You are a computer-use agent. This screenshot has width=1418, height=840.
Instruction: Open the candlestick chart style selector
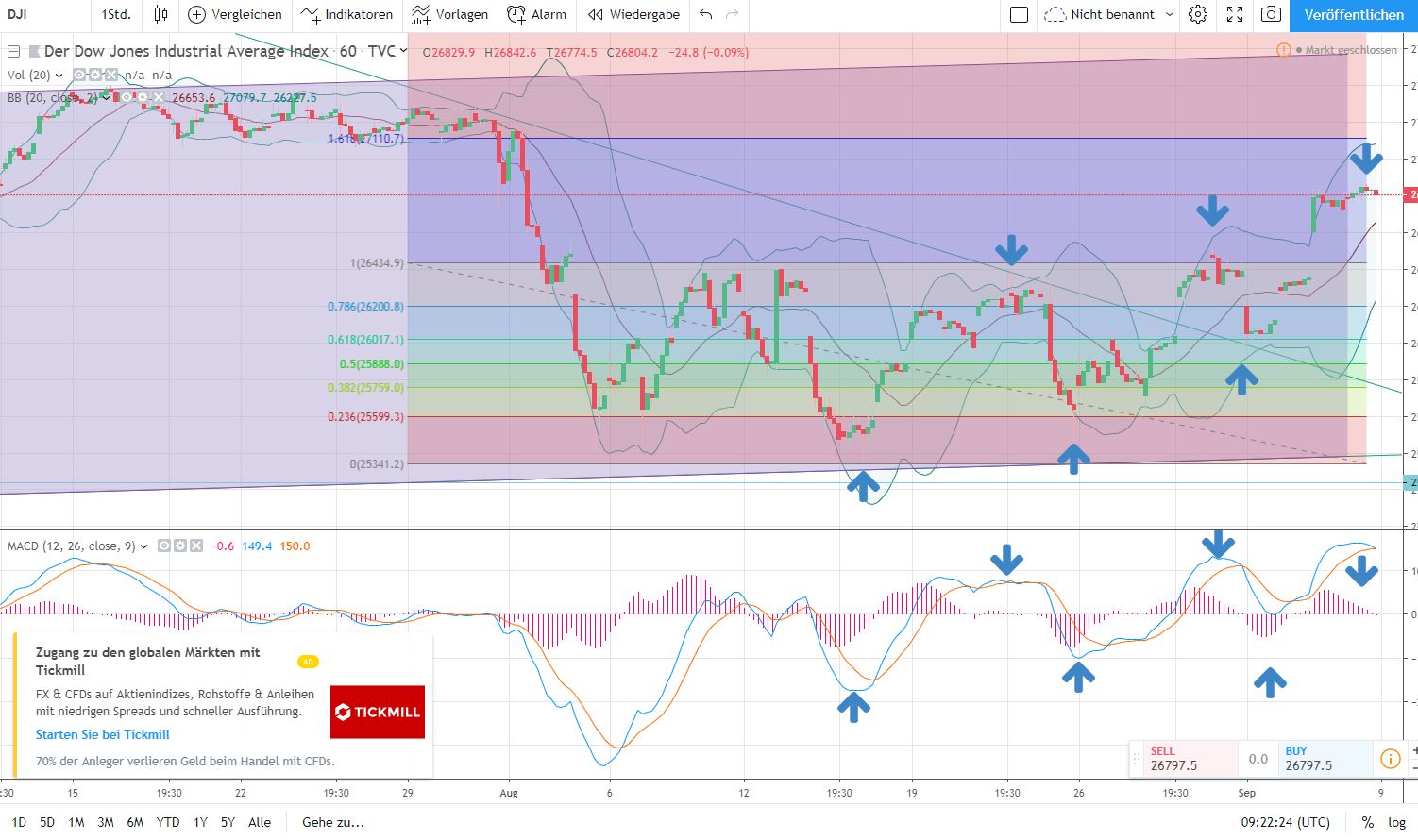point(161,14)
